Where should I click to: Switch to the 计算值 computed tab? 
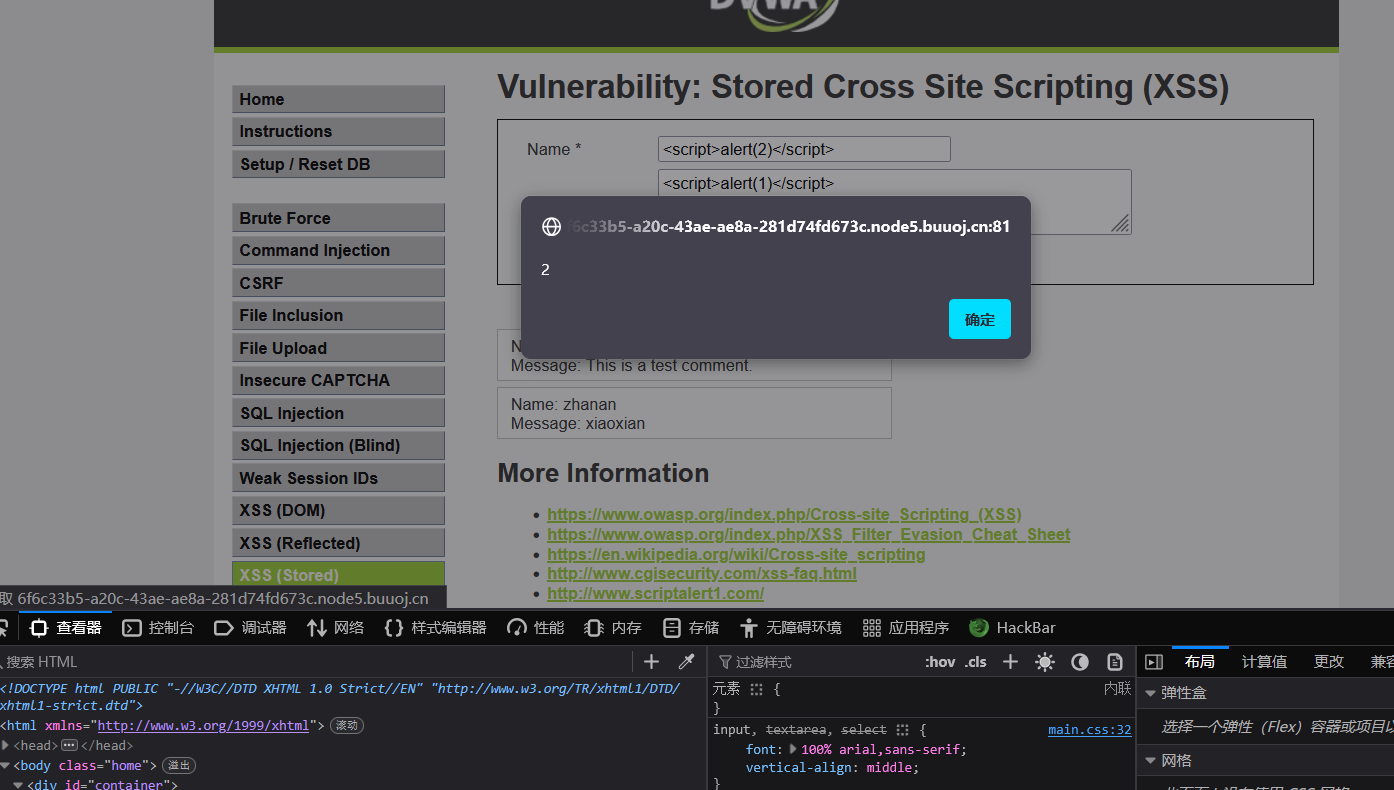pos(1264,662)
